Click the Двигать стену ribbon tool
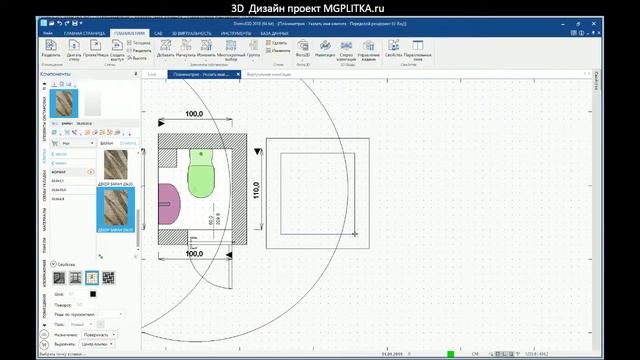 (x=74, y=49)
